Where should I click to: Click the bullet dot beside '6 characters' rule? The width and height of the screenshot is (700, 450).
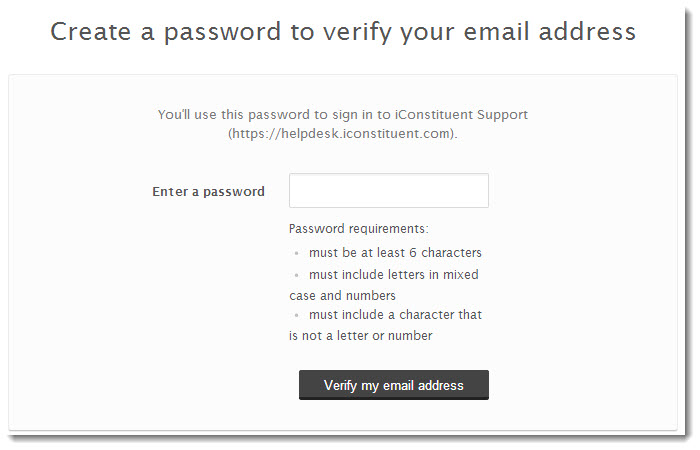296,254
